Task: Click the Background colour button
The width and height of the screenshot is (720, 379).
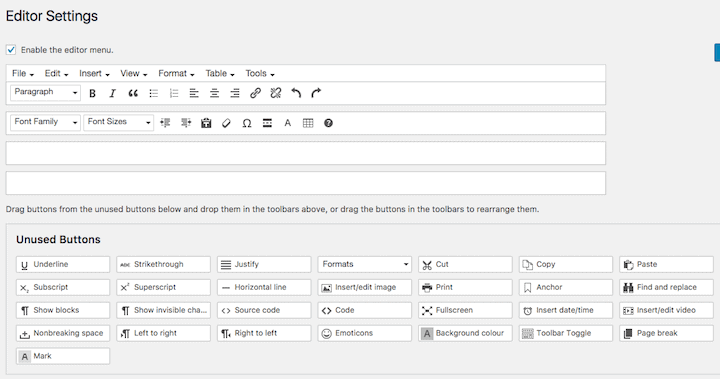Action: click(465, 333)
